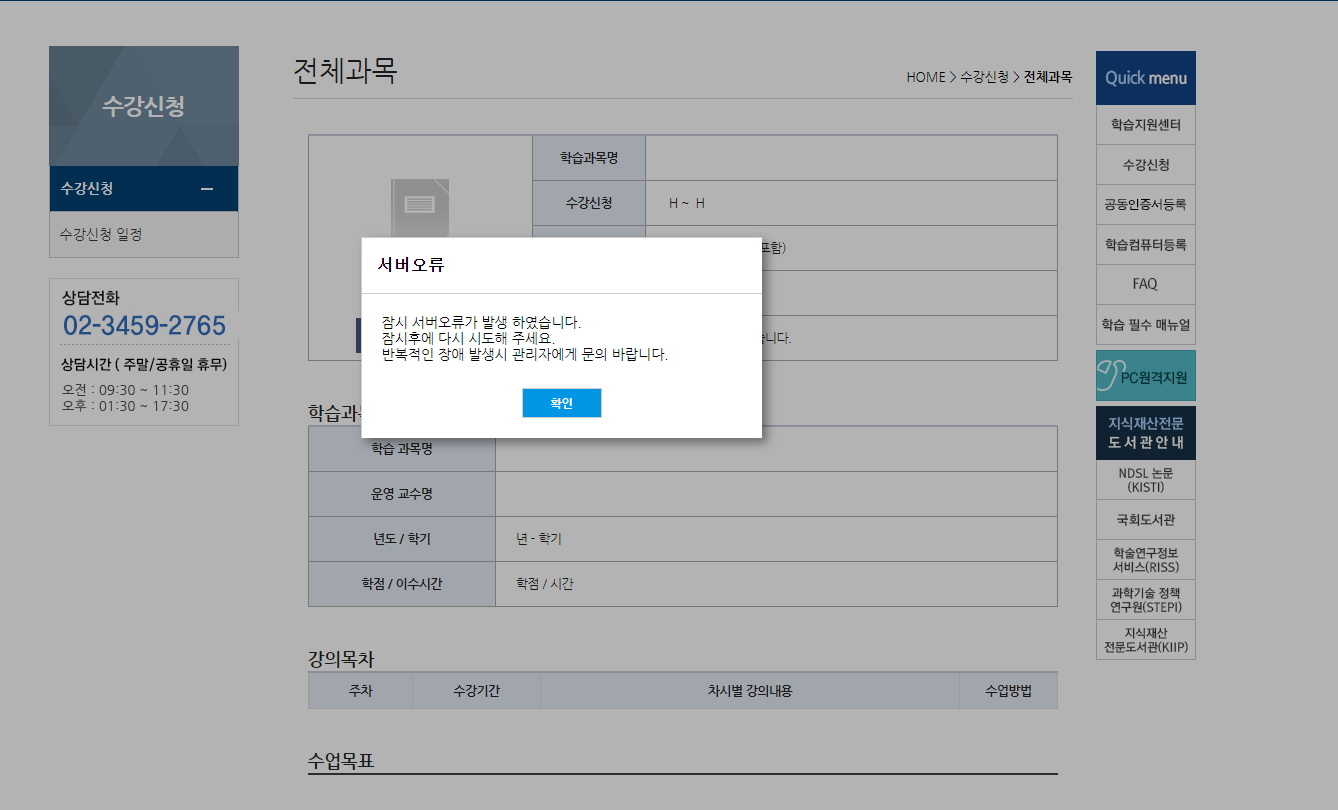Screen dimensions: 1338x810
Task: Open 학술연구정보 서비스(RISS)
Action: coord(1145,559)
